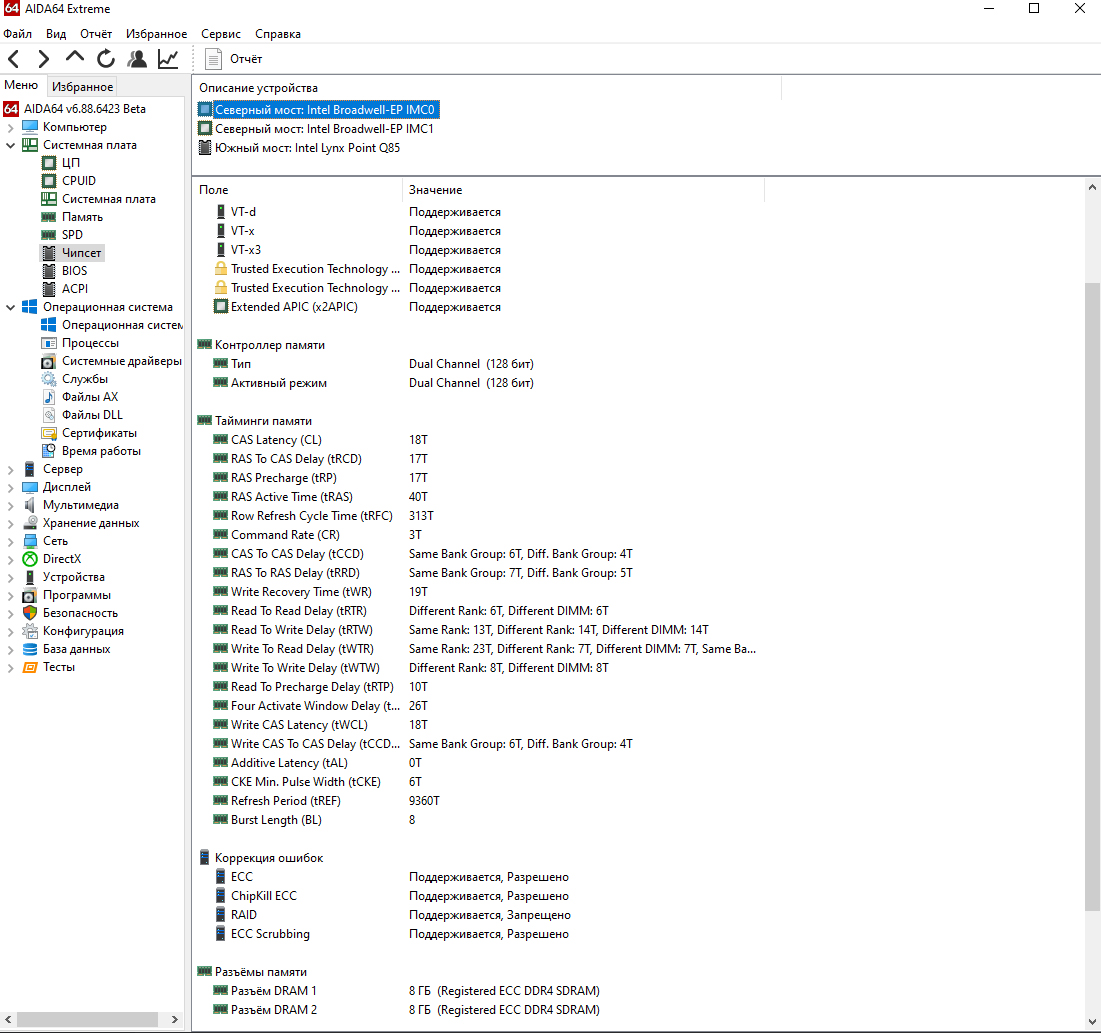Select the Безопасность shield icon
This screenshot has height=1033, width=1101.
(x=29, y=613)
